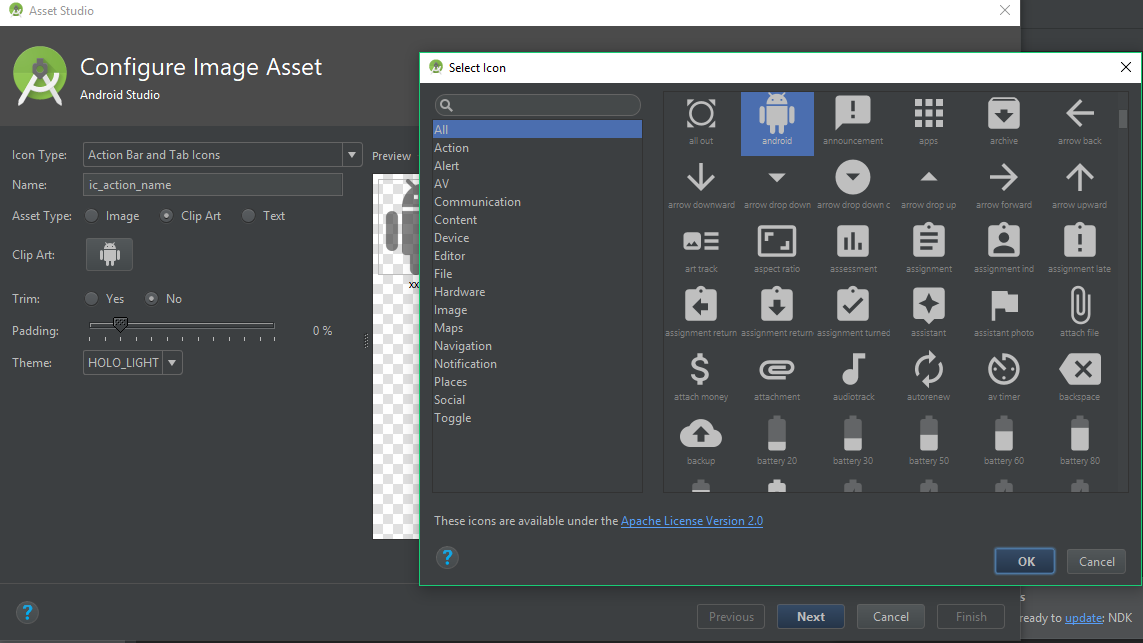Select the 'all out' icon
Screen dimensions: 1143x643
701,122
